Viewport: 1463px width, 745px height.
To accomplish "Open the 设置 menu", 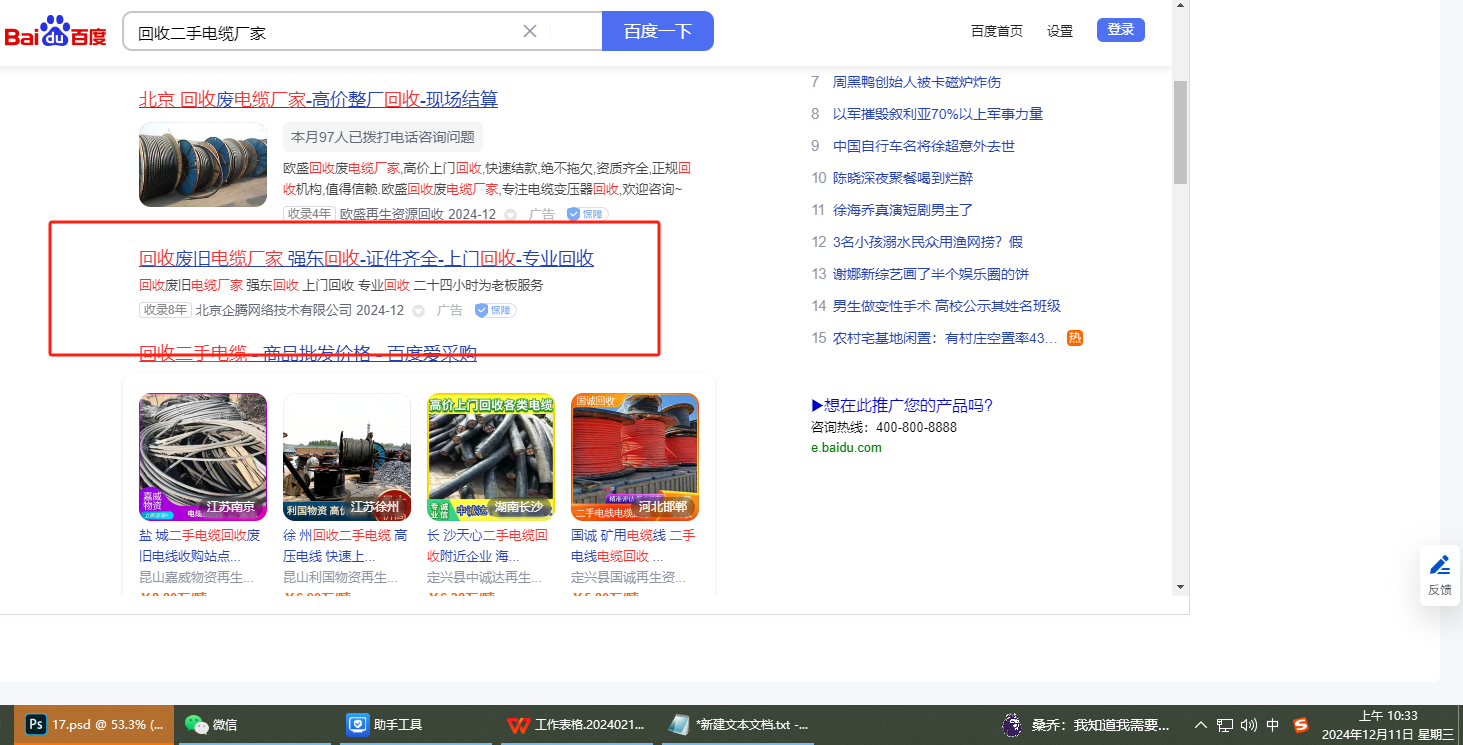I will point(1060,31).
